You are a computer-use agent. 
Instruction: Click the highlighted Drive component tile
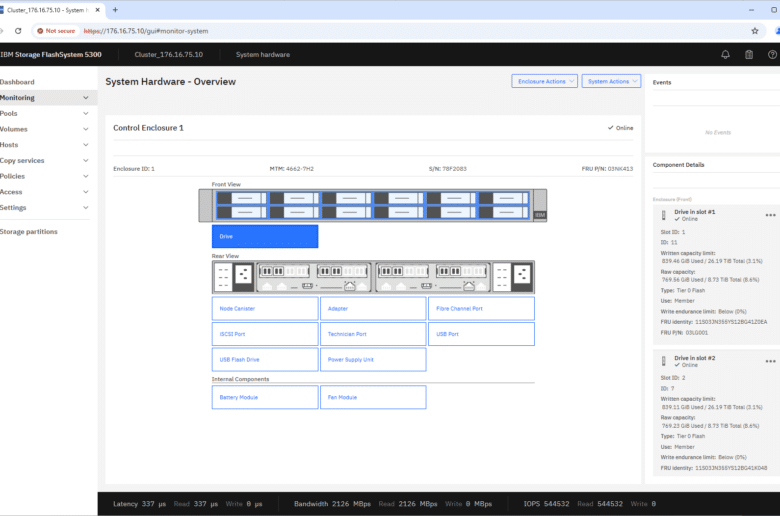point(265,236)
